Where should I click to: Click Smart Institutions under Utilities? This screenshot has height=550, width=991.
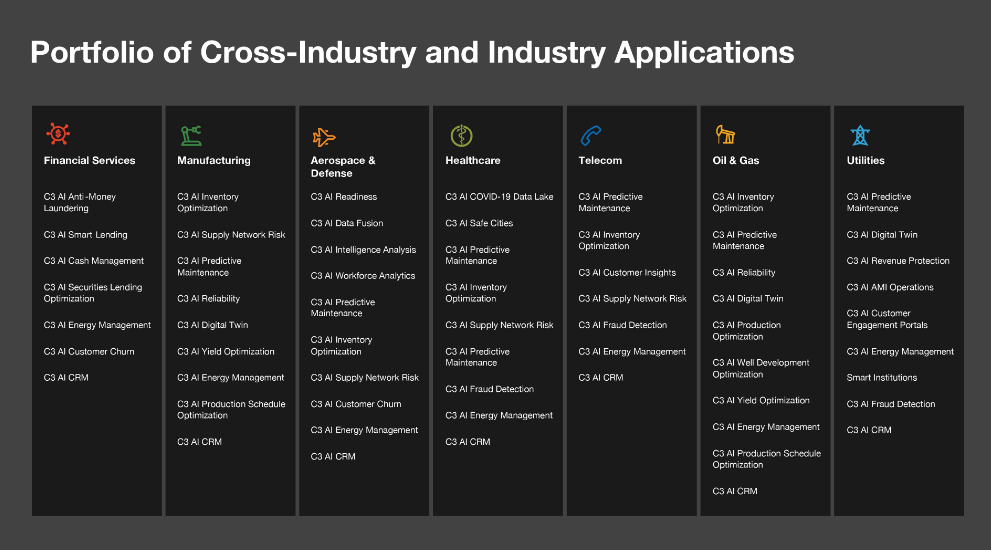[882, 377]
